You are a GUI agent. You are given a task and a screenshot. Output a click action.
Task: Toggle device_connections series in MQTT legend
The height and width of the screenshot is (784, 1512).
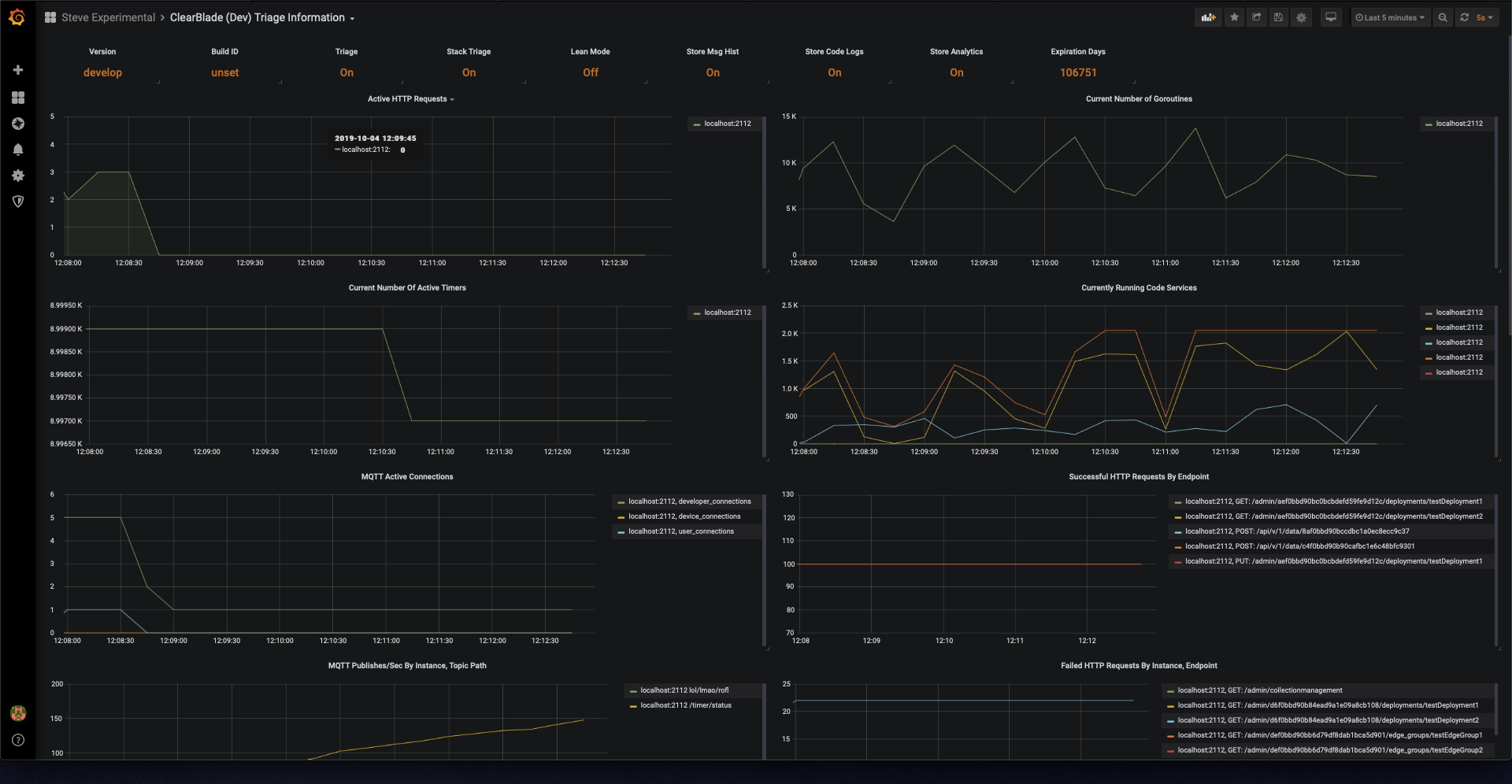coord(684,516)
